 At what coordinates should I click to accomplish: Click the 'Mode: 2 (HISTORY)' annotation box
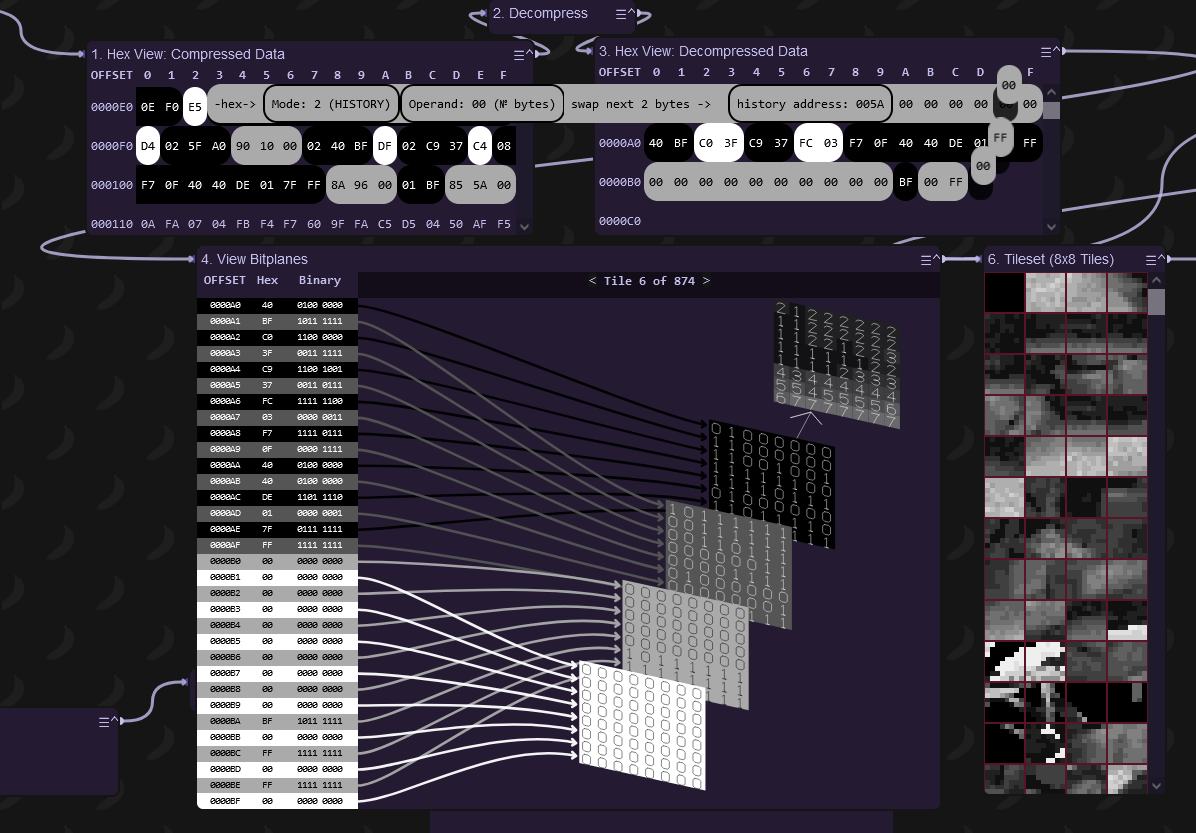[331, 104]
